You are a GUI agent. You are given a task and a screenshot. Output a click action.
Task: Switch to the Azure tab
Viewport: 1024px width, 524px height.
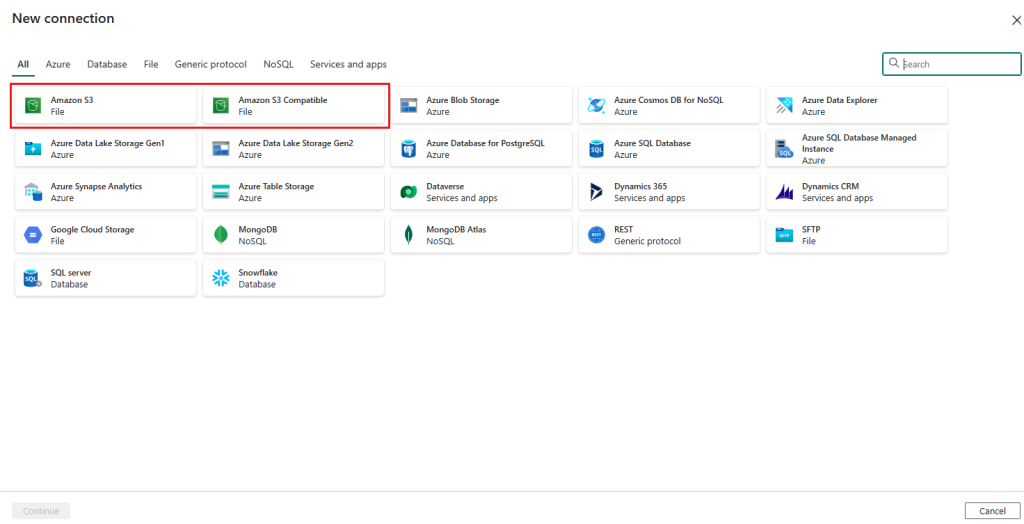coord(58,64)
